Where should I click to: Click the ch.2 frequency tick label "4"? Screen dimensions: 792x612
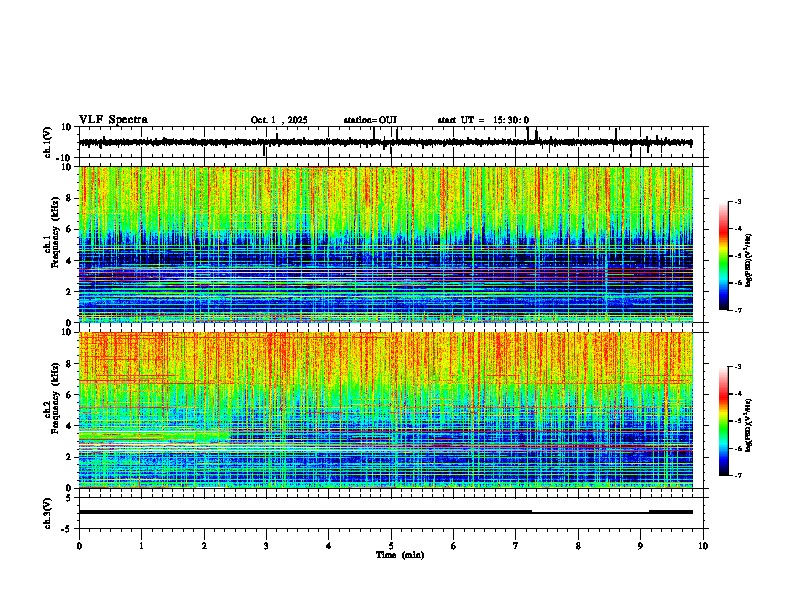pos(69,426)
